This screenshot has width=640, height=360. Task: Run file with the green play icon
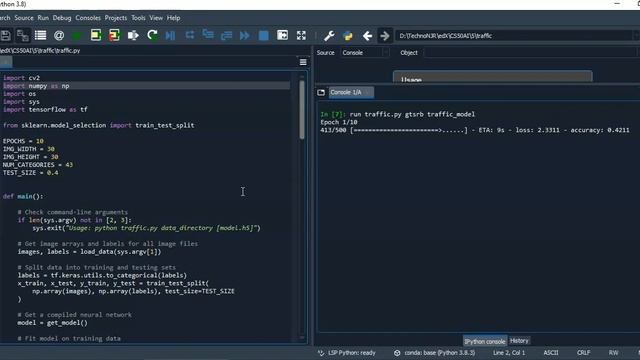(77, 36)
